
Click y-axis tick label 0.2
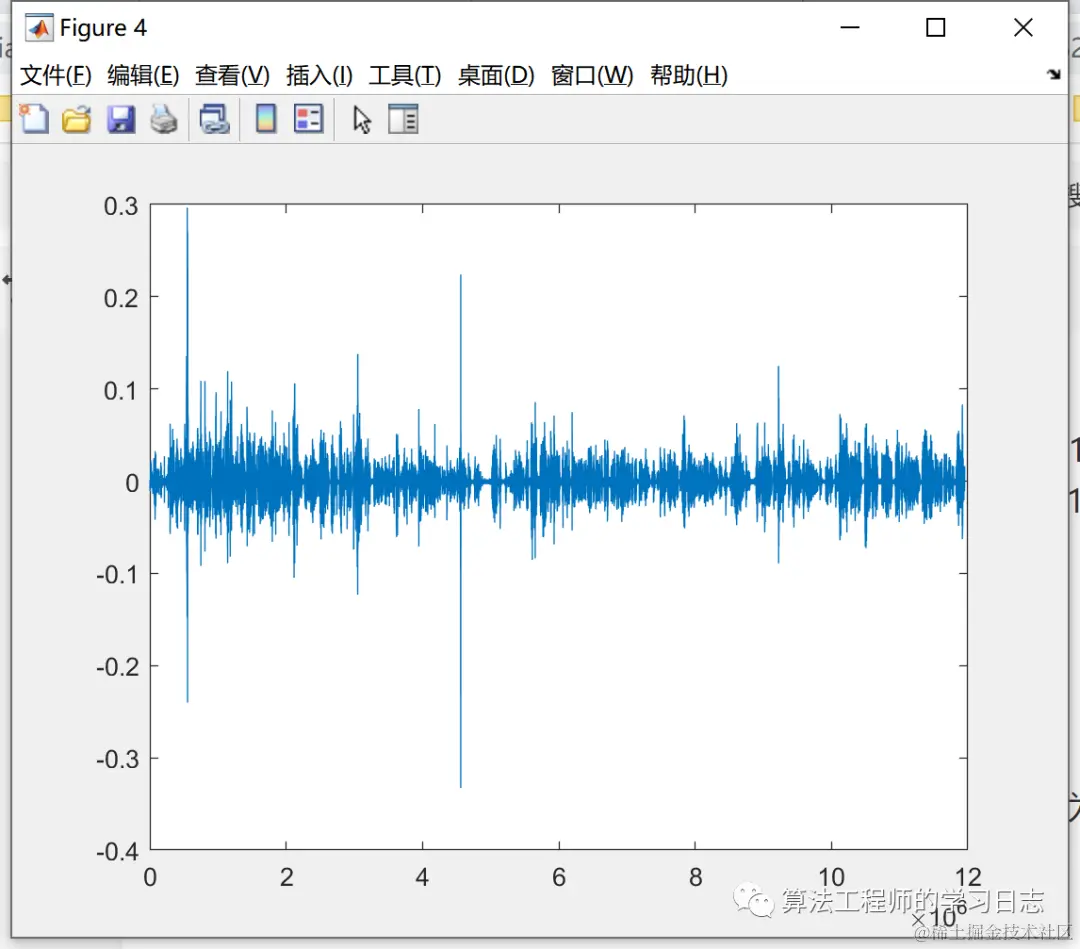pos(121,298)
